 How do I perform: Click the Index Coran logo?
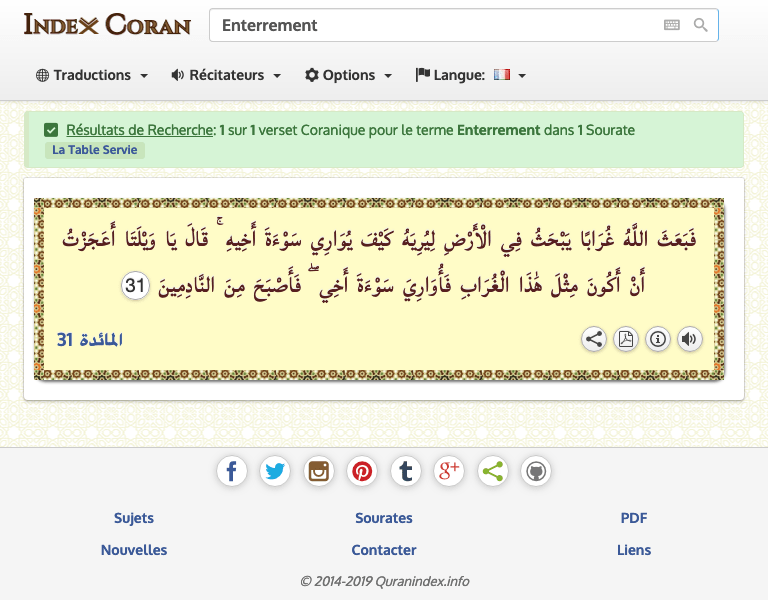107,24
